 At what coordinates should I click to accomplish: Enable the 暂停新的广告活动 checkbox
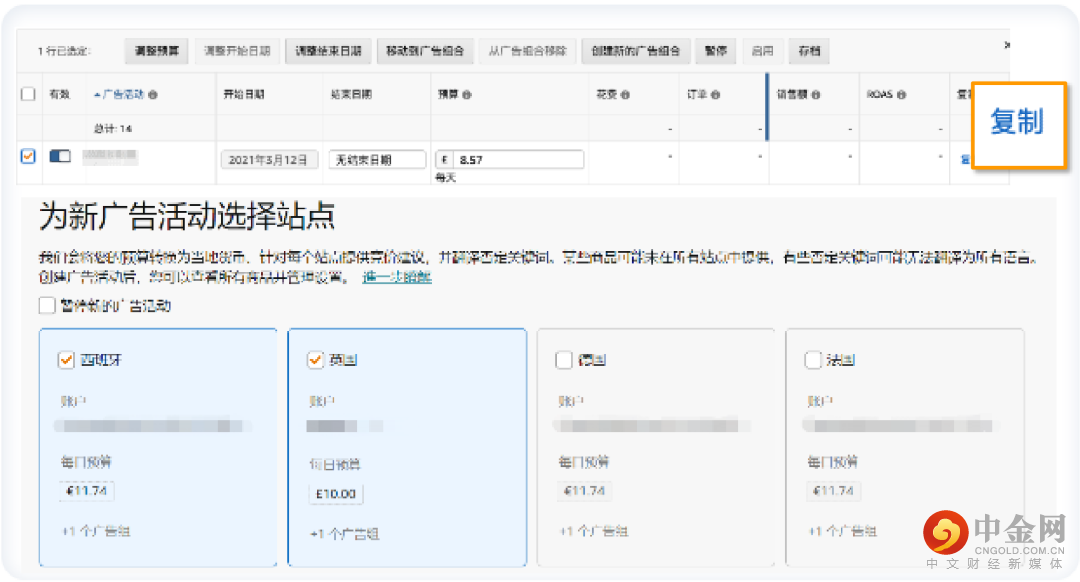47,305
